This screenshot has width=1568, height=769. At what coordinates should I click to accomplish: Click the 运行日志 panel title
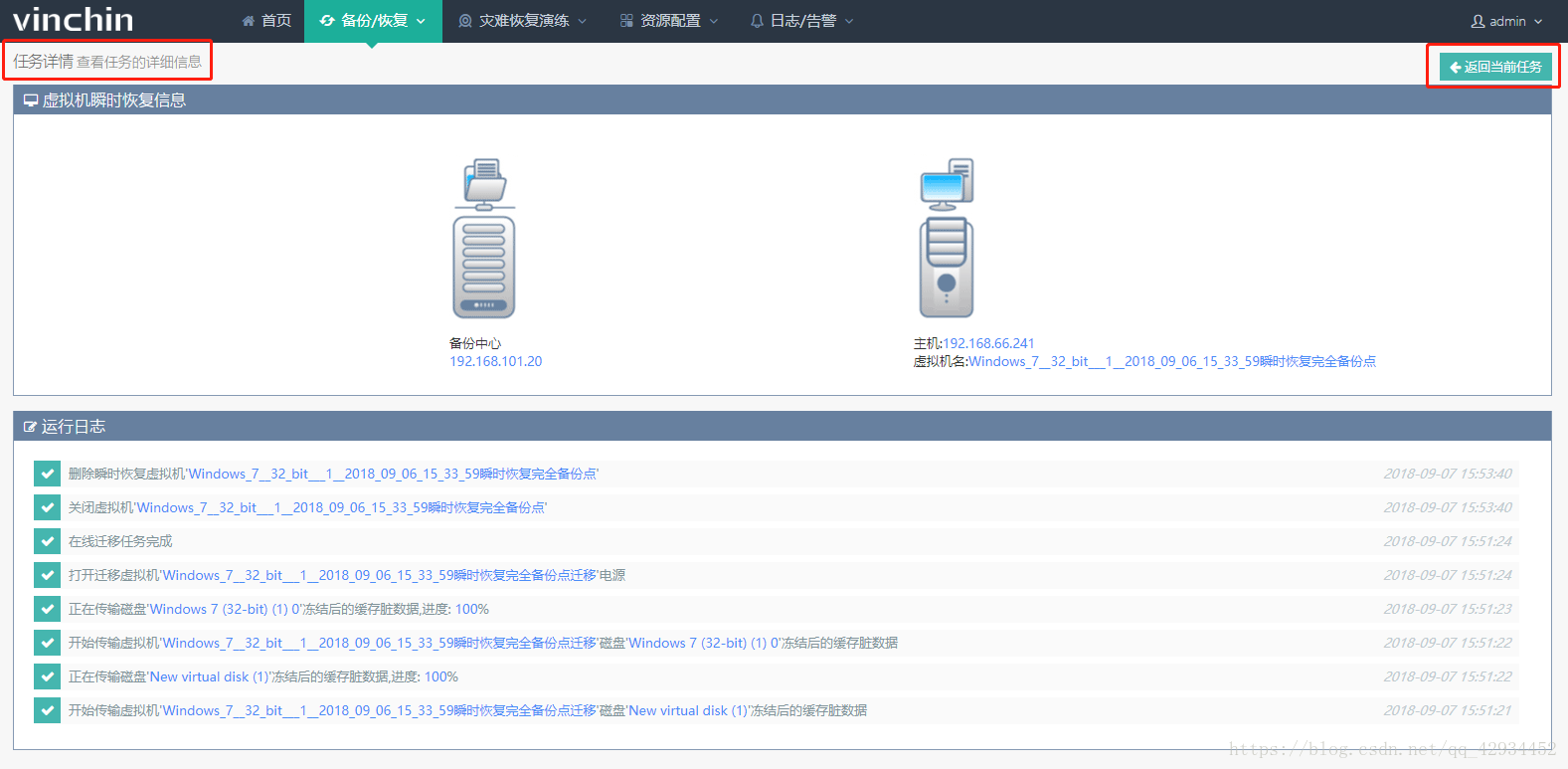[73, 427]
